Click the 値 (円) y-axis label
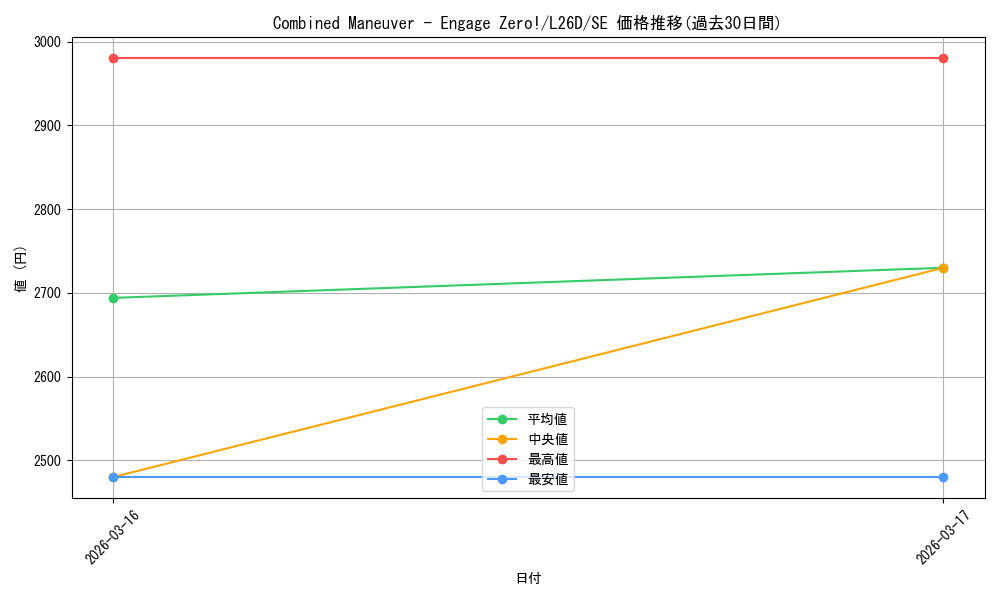Viewport: 1000px width, 600px height. pyautogui.click(x=21, y=268)
